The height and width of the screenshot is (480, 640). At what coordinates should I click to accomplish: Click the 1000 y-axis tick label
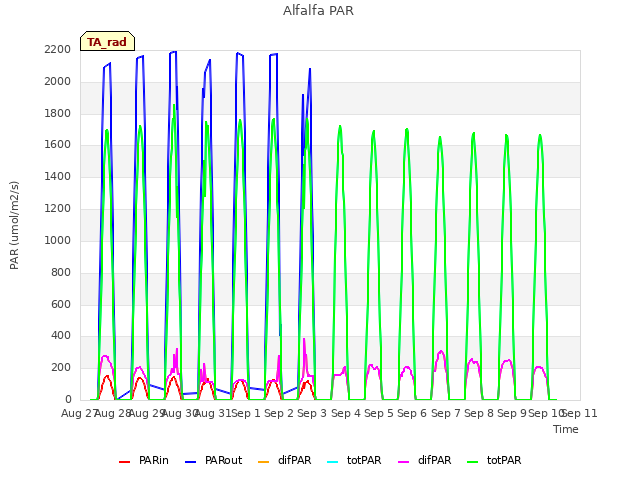[58, 240]
